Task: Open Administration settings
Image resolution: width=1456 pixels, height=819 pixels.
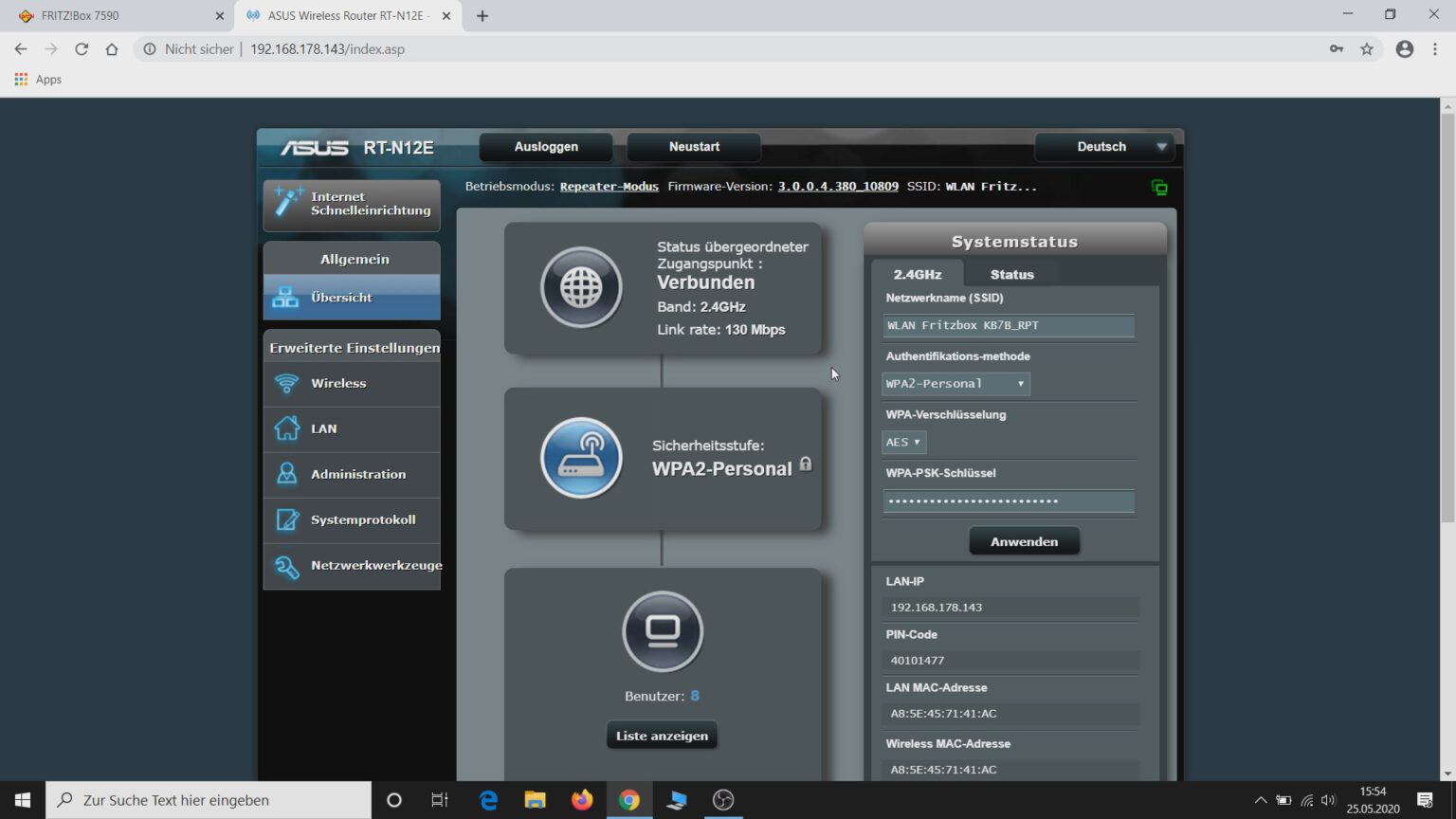Action: pyautogui.click(x=352, y=474)
